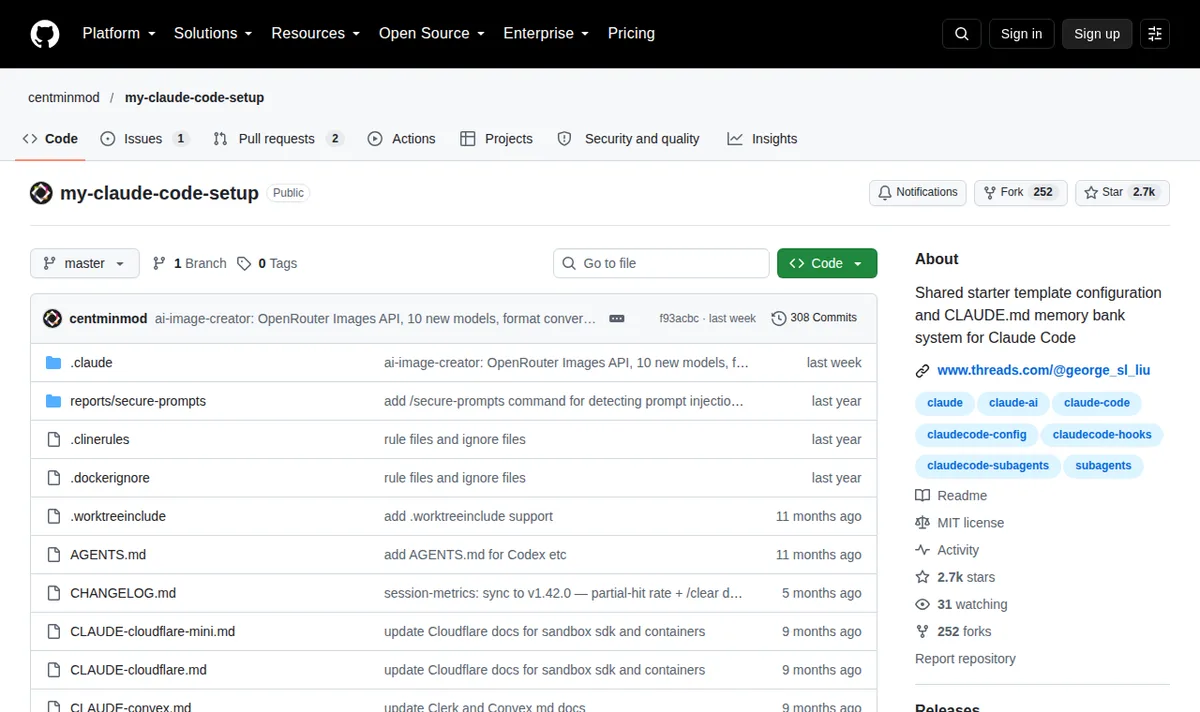Click the bell icon in Notifications

885,192
